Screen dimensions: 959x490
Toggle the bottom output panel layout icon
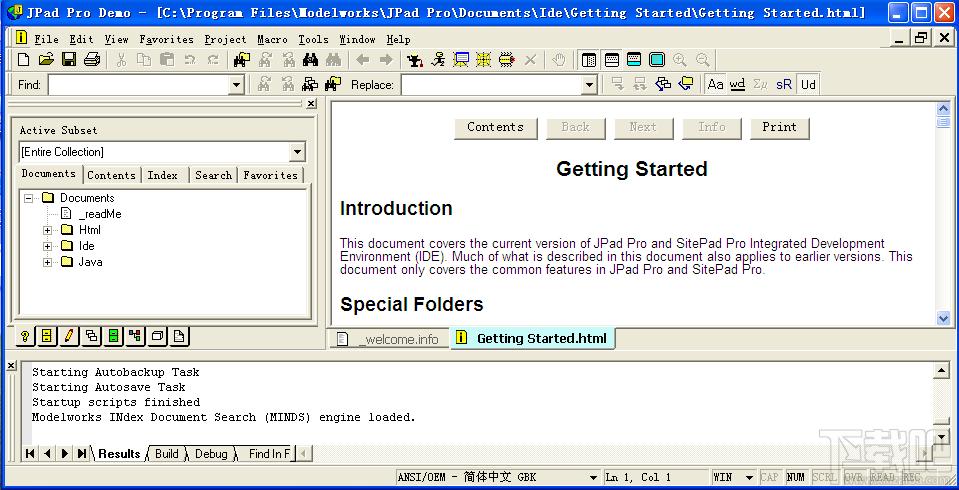(612, 59)
